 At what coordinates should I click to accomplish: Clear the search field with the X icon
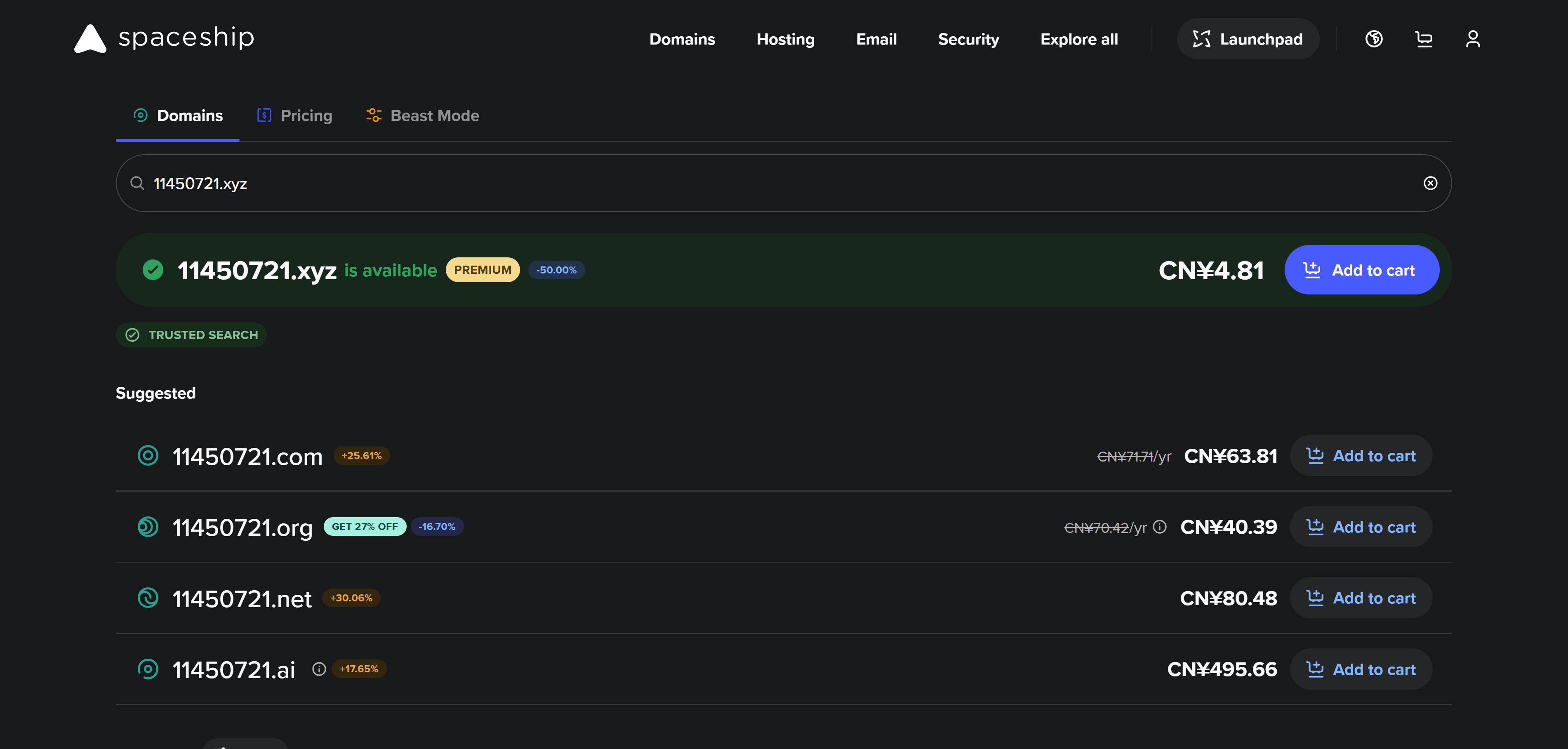click(1430, 183)
